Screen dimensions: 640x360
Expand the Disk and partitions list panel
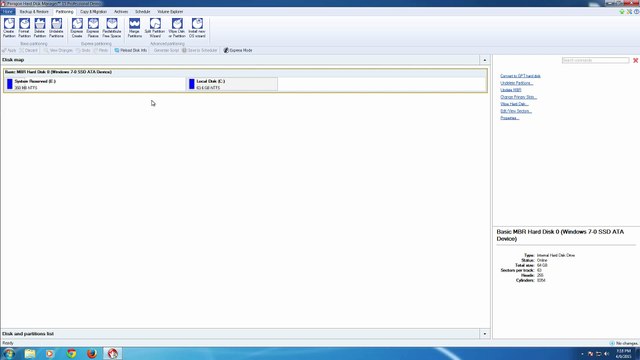pyautogui.click(x=484, y=334)
